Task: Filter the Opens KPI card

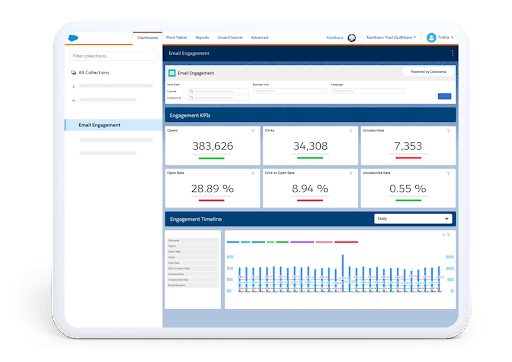Action: 253,131
